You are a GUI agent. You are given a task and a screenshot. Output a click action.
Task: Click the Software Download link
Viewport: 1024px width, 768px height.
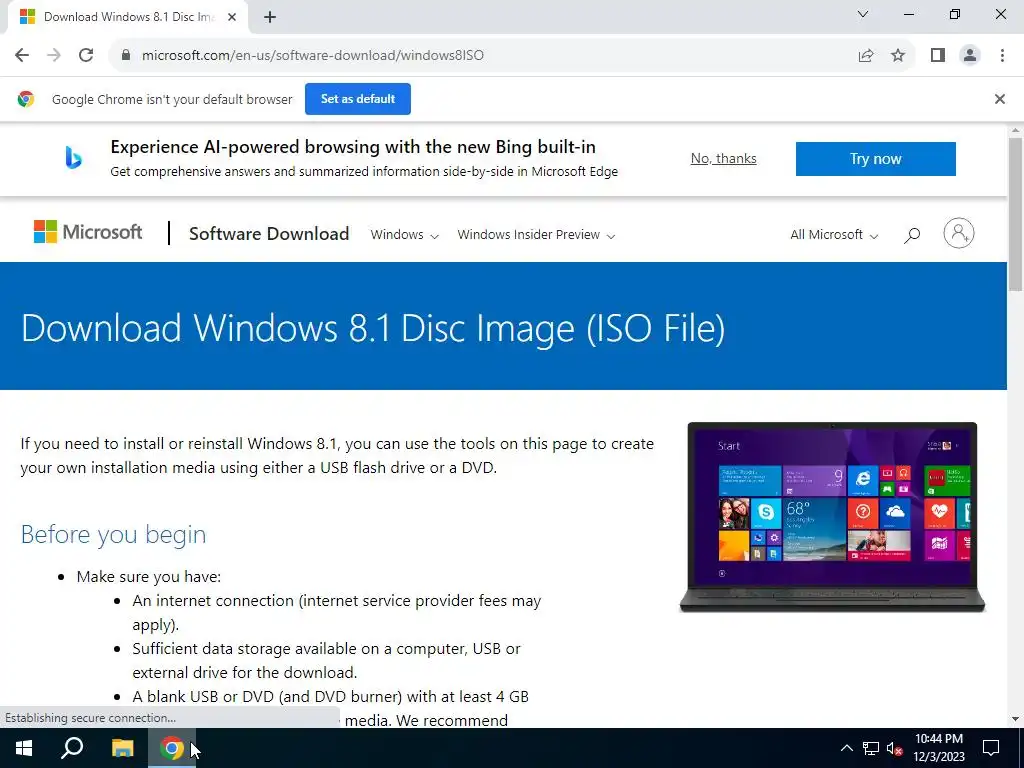(269, 234)
